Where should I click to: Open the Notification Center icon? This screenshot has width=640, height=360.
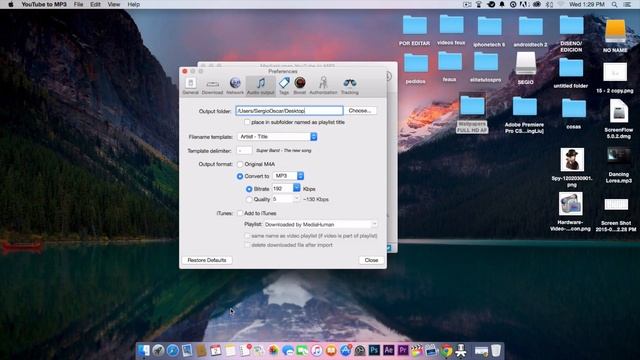tap(627, 4)
